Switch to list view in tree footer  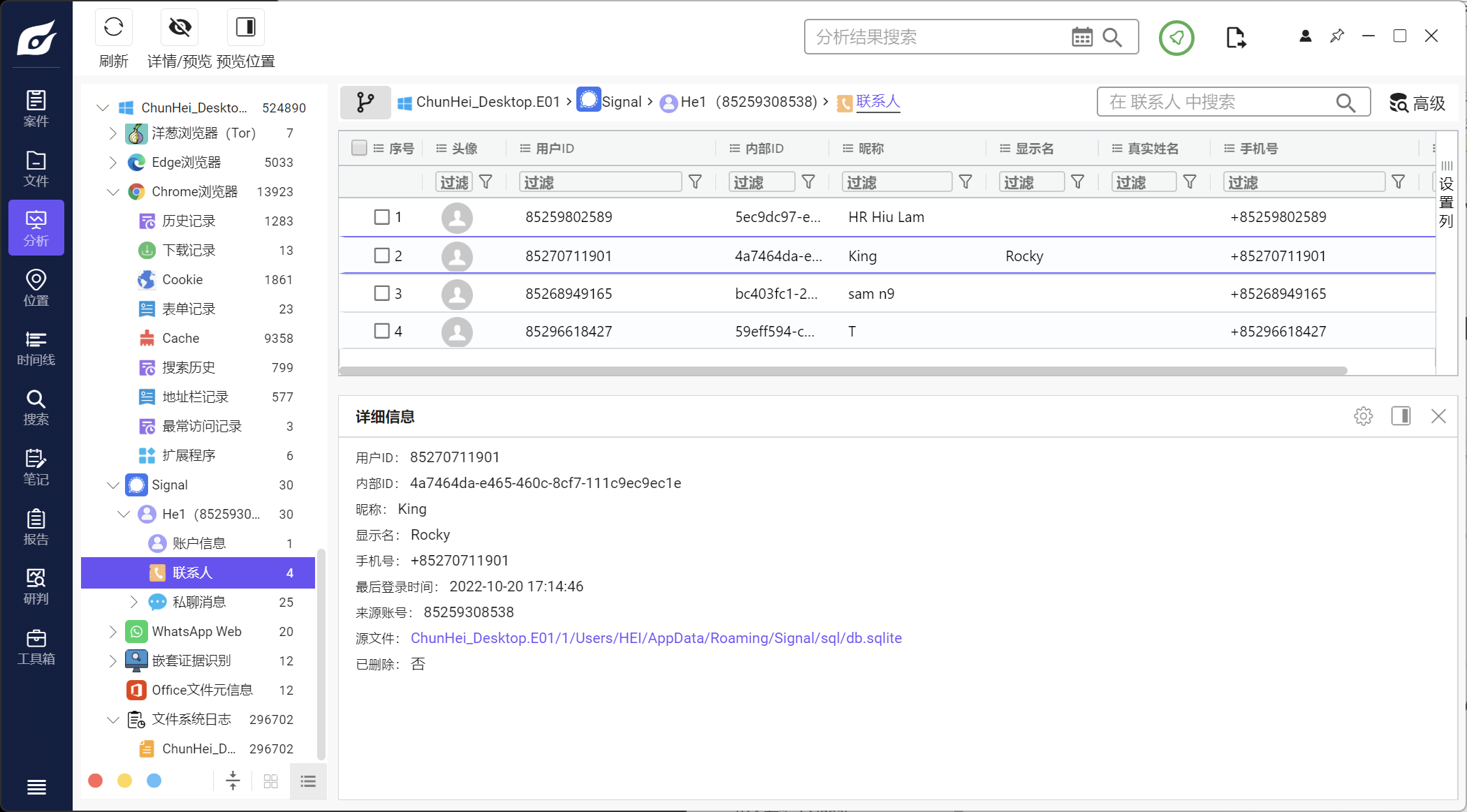pyautogui.click(x=308, y=781)
